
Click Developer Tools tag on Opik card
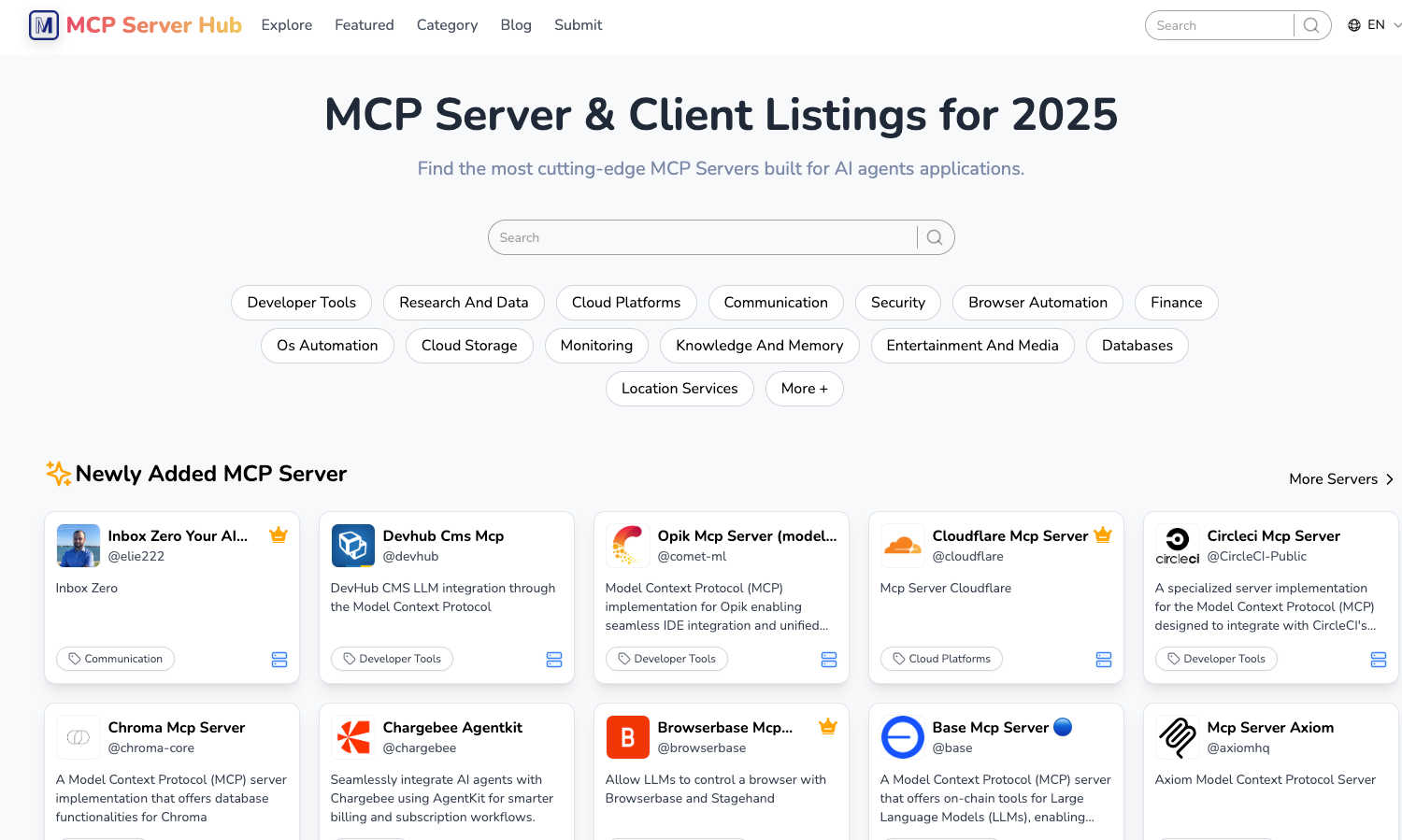[666, 659]
